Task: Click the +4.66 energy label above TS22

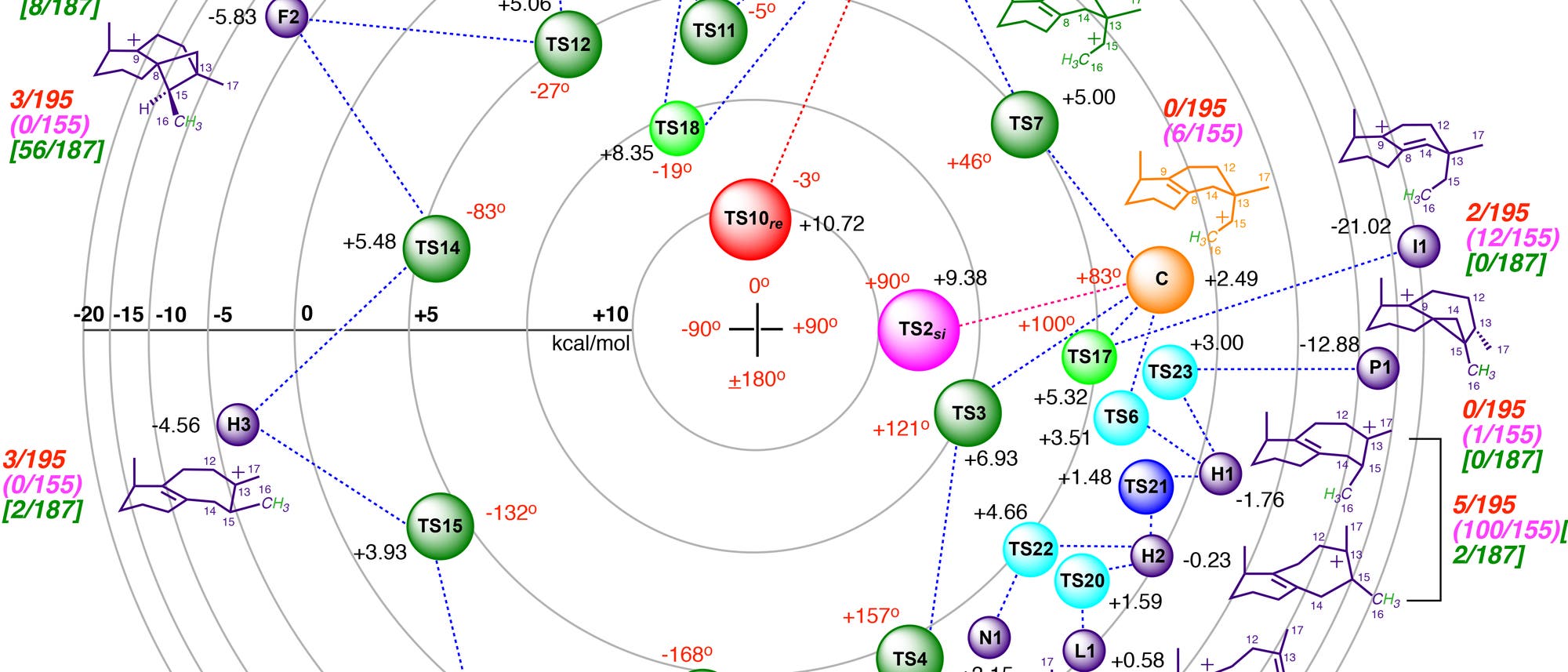Action: tap(1000, 513)
